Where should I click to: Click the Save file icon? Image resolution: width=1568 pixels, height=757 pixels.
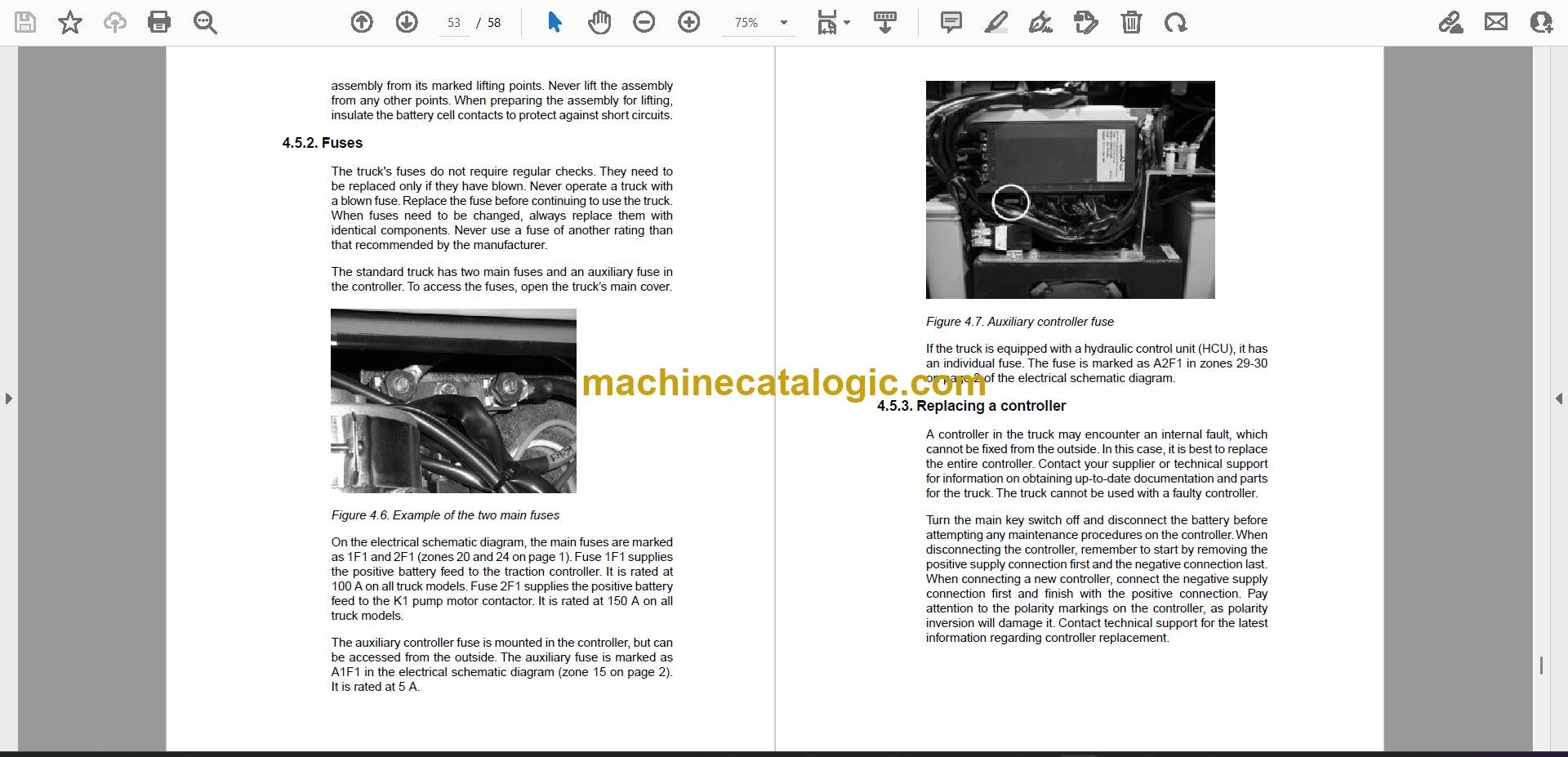(25, 22)
